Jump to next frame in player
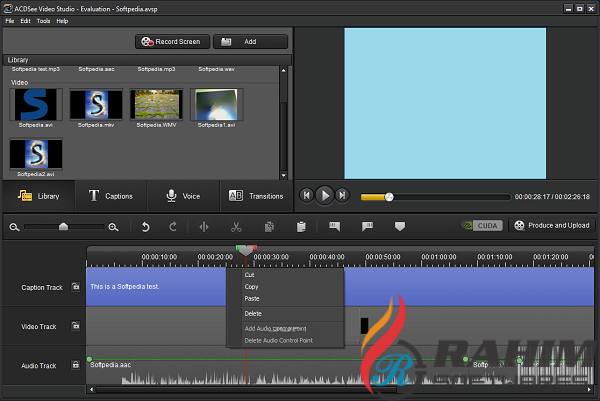This screenshot has width=600, height=401. click(x=342, y=196)
